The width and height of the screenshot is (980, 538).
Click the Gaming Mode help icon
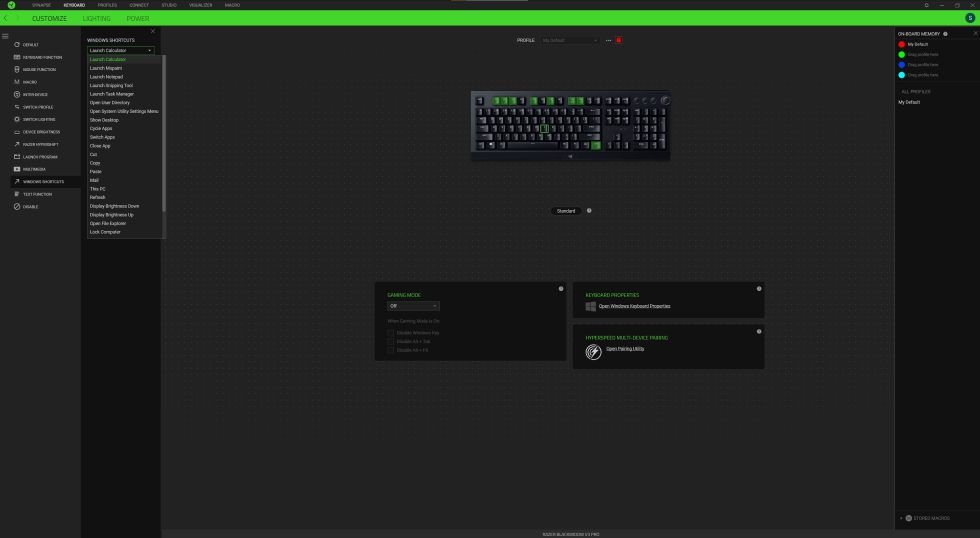click(x=560, y=288)
